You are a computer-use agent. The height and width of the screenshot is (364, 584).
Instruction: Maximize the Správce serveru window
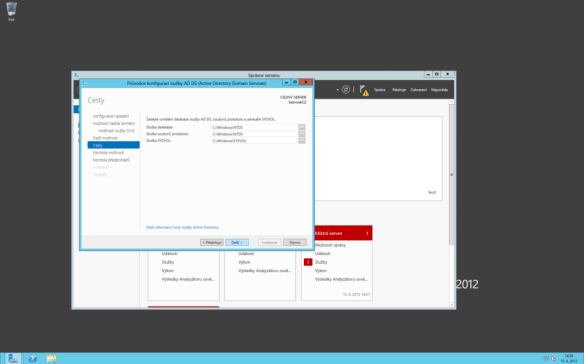coord(437,75)
